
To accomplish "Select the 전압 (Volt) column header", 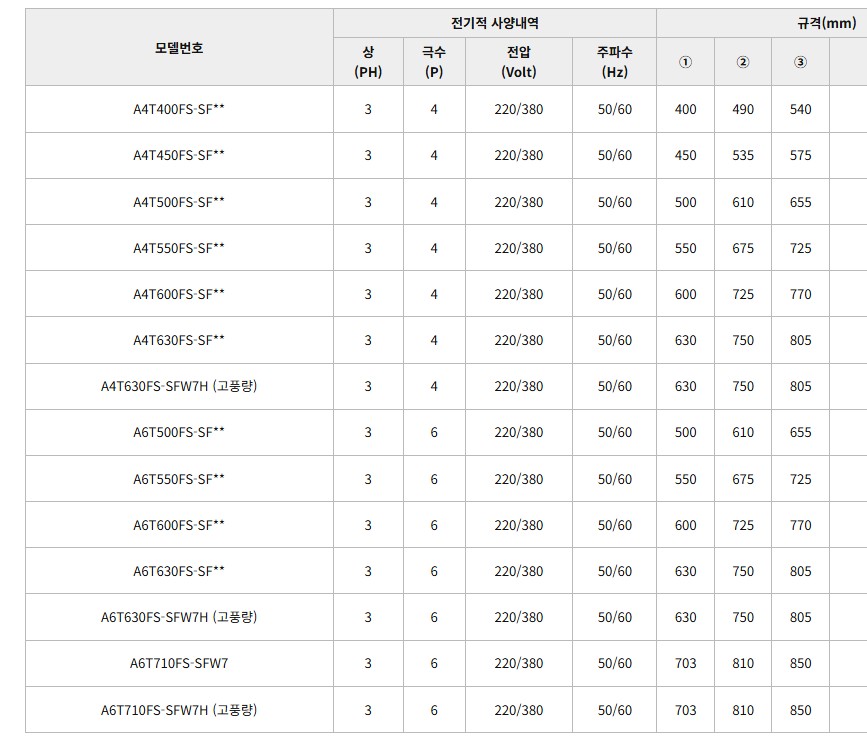I will (x=518, y=62).
